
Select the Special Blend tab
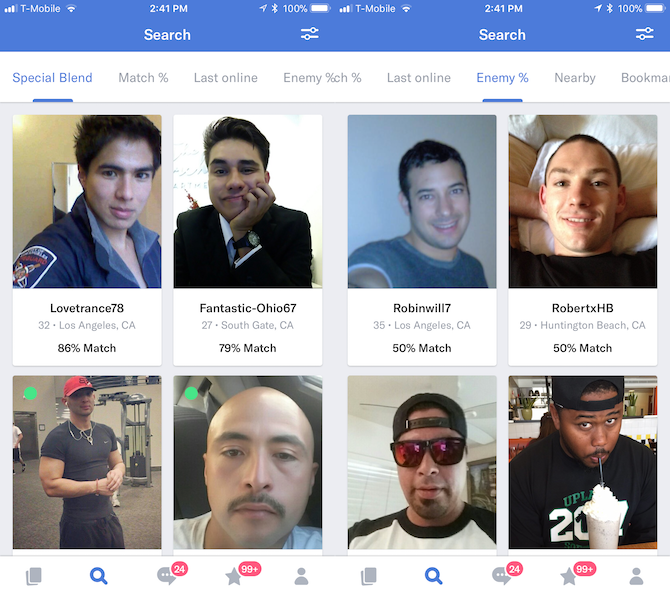(x=53, y=78)
